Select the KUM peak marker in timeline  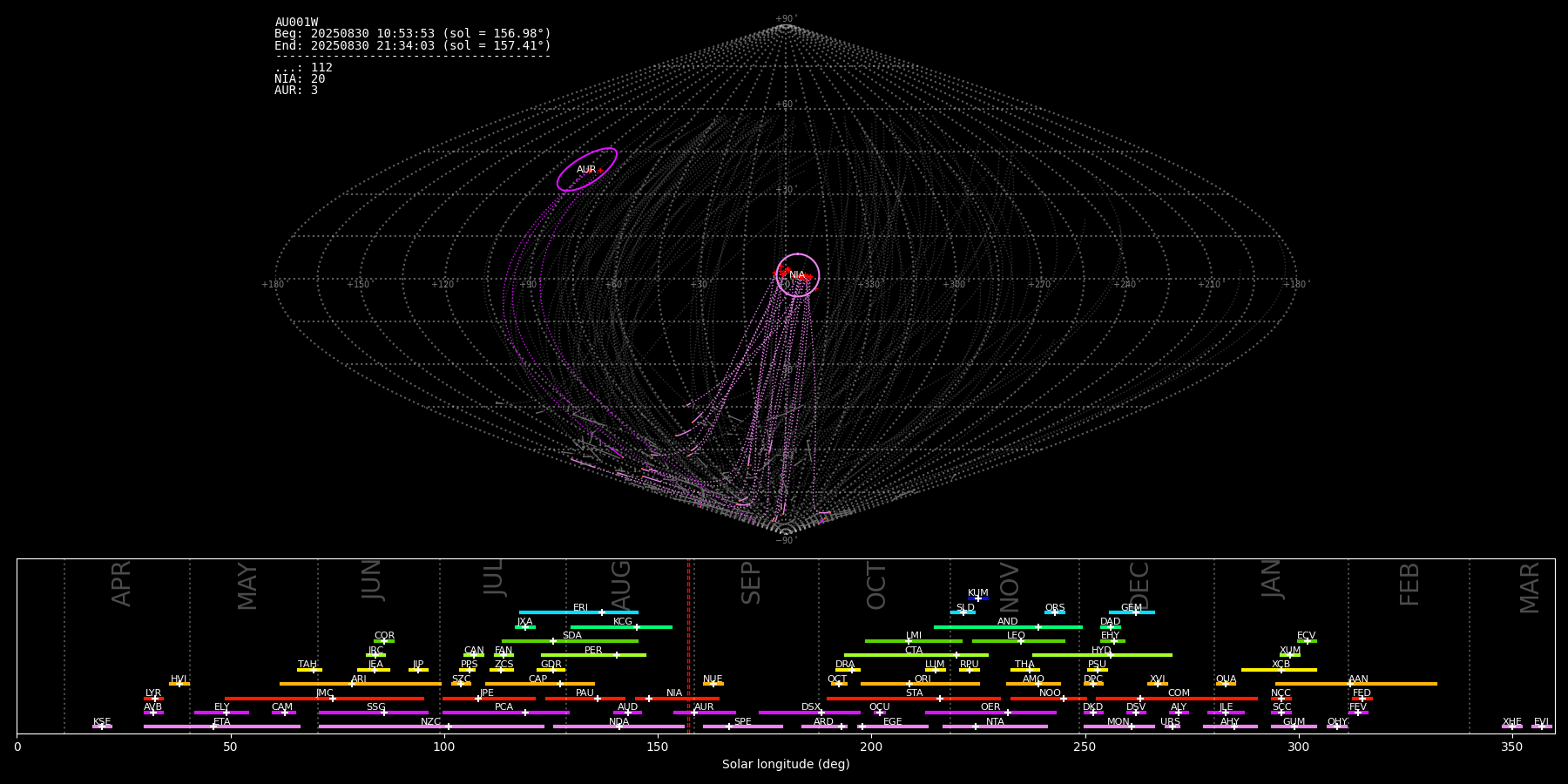[978, 598]
